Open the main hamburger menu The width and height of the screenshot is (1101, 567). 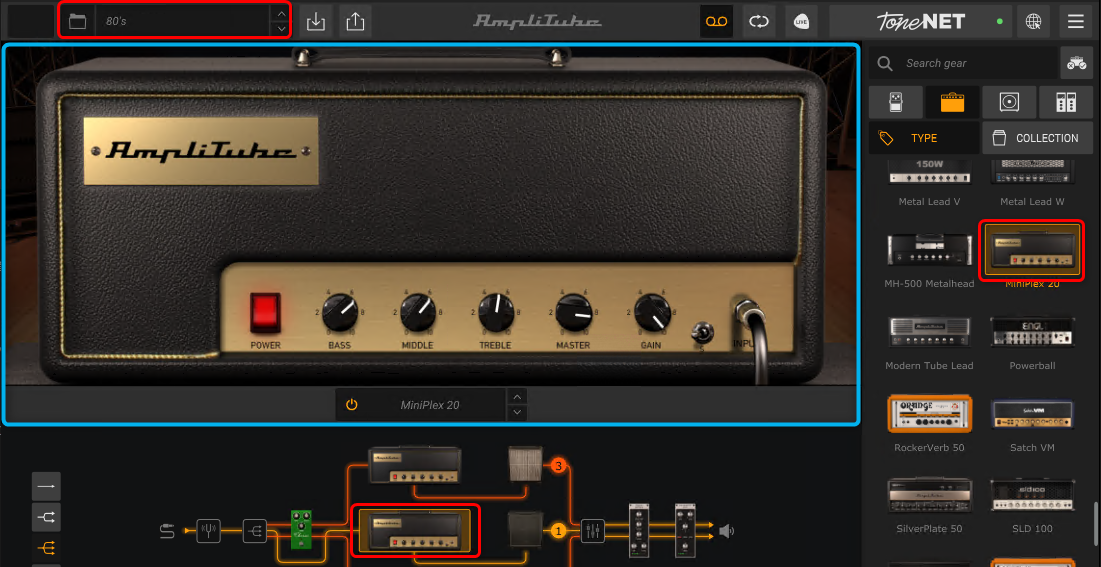tap(1076, 21)
